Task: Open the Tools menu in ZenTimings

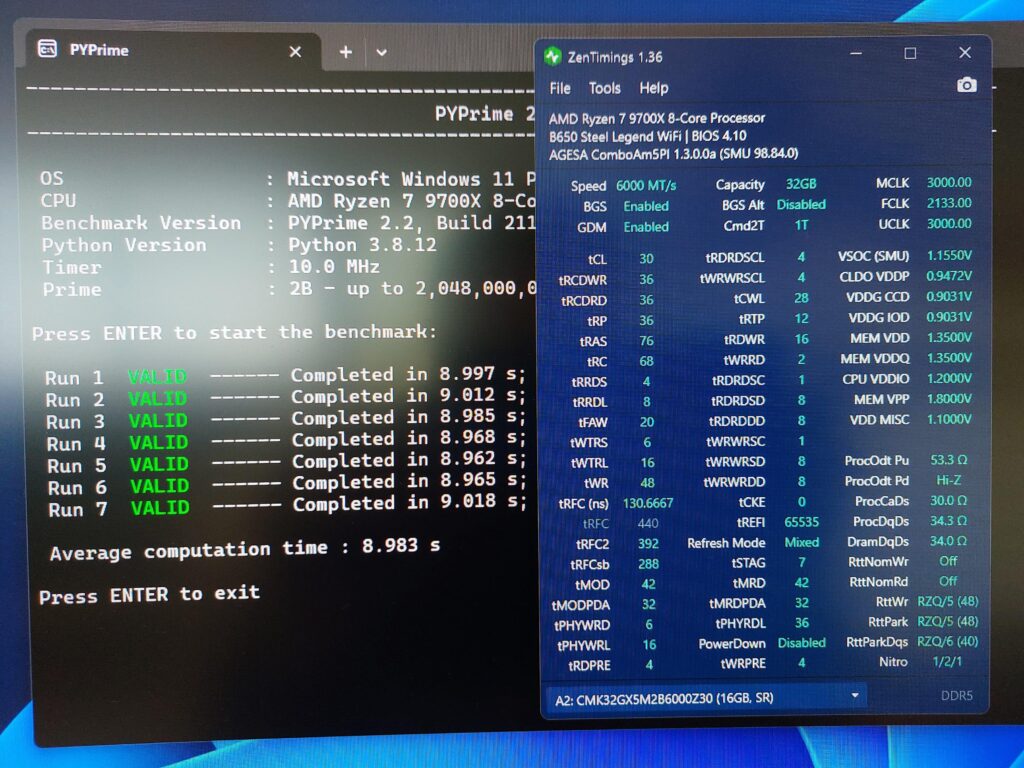Action: pos(604,88)
